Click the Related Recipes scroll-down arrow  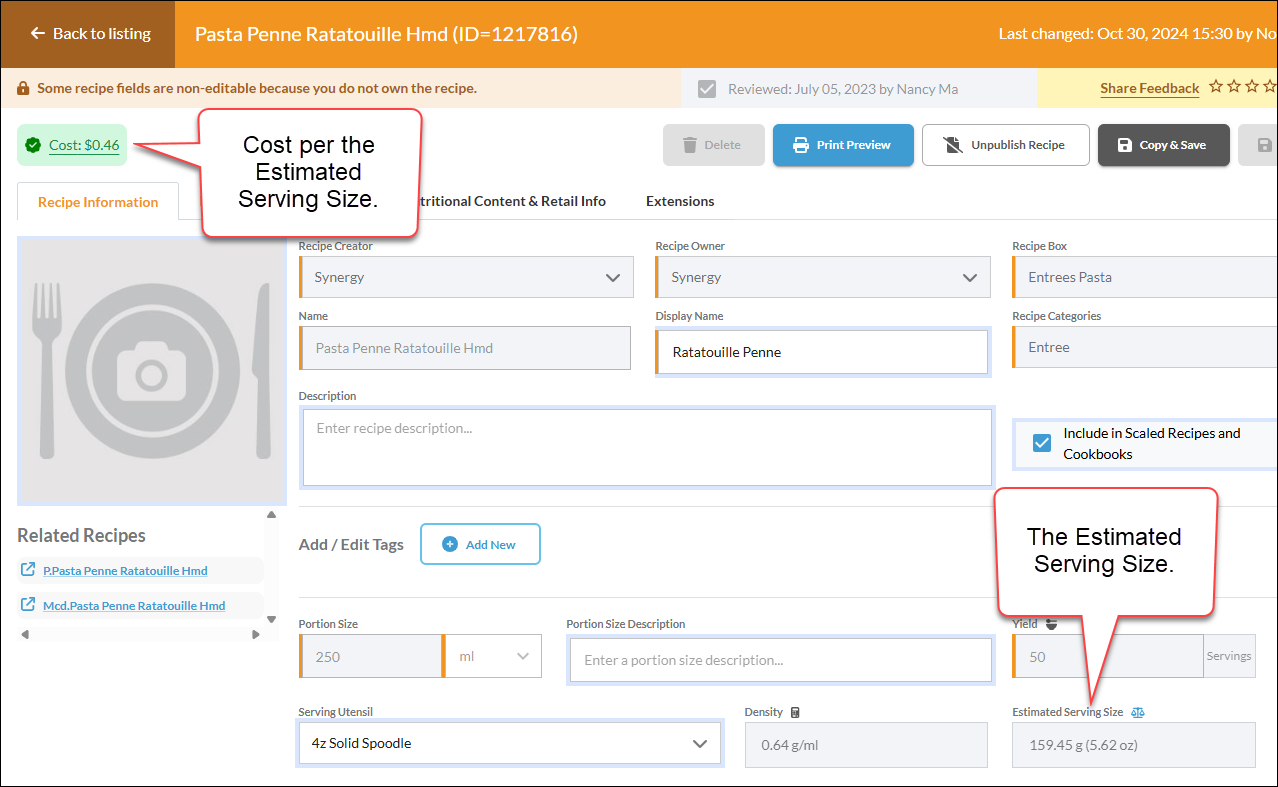pos(271,619)
